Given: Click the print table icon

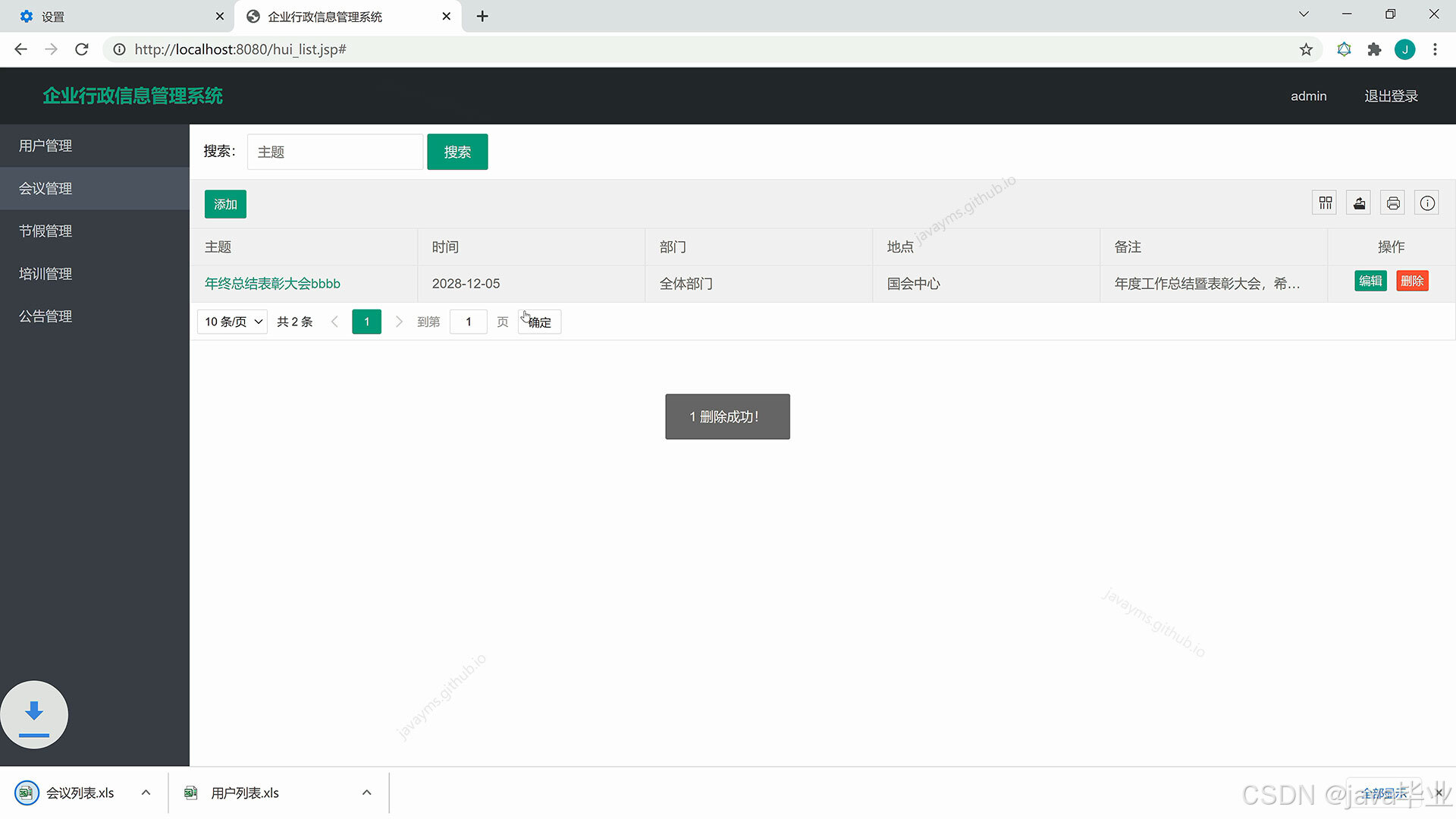Looking at the screenshot, I should click(1393, 203).
